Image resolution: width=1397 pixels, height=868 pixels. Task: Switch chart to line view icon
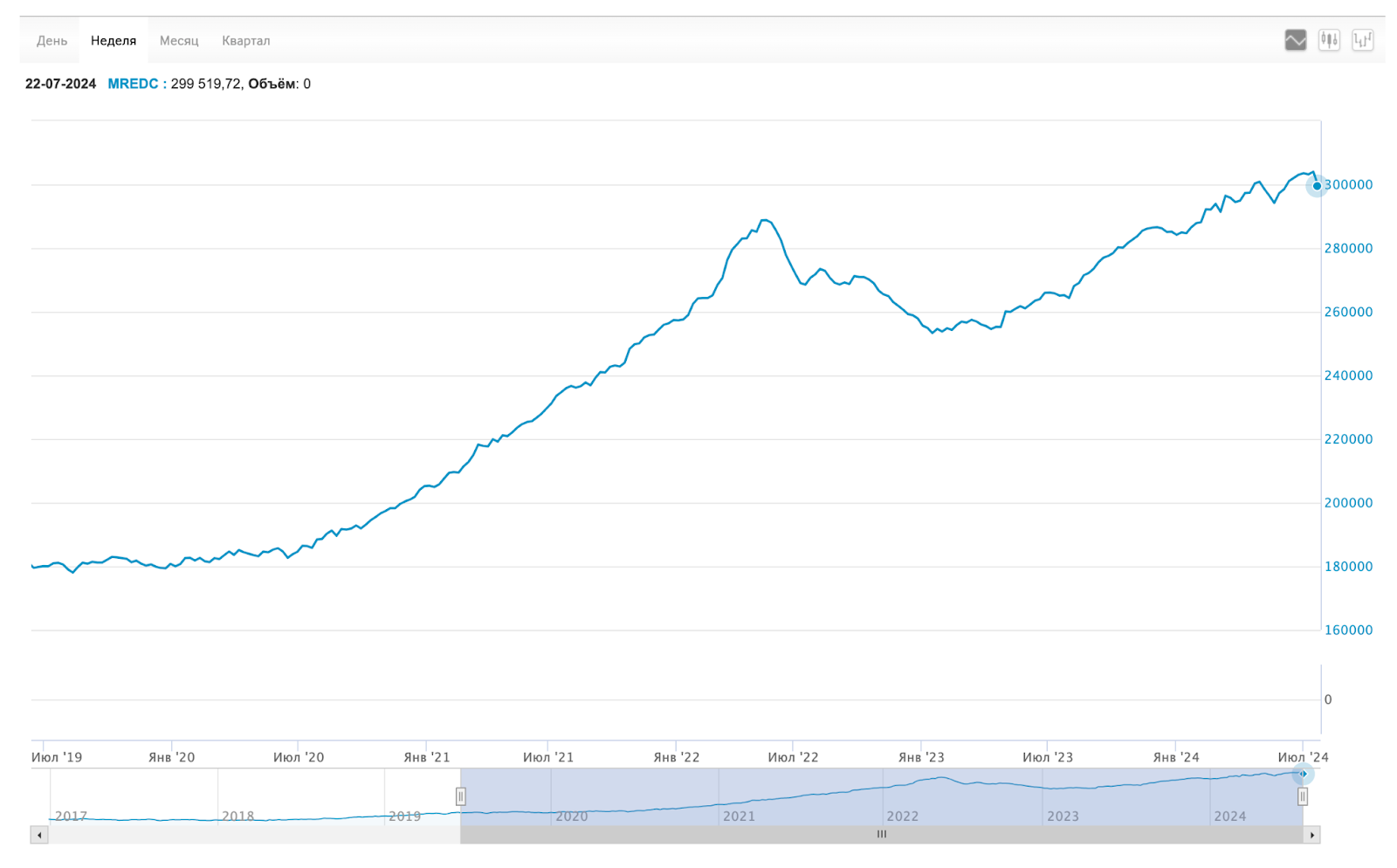[1296, 40]
